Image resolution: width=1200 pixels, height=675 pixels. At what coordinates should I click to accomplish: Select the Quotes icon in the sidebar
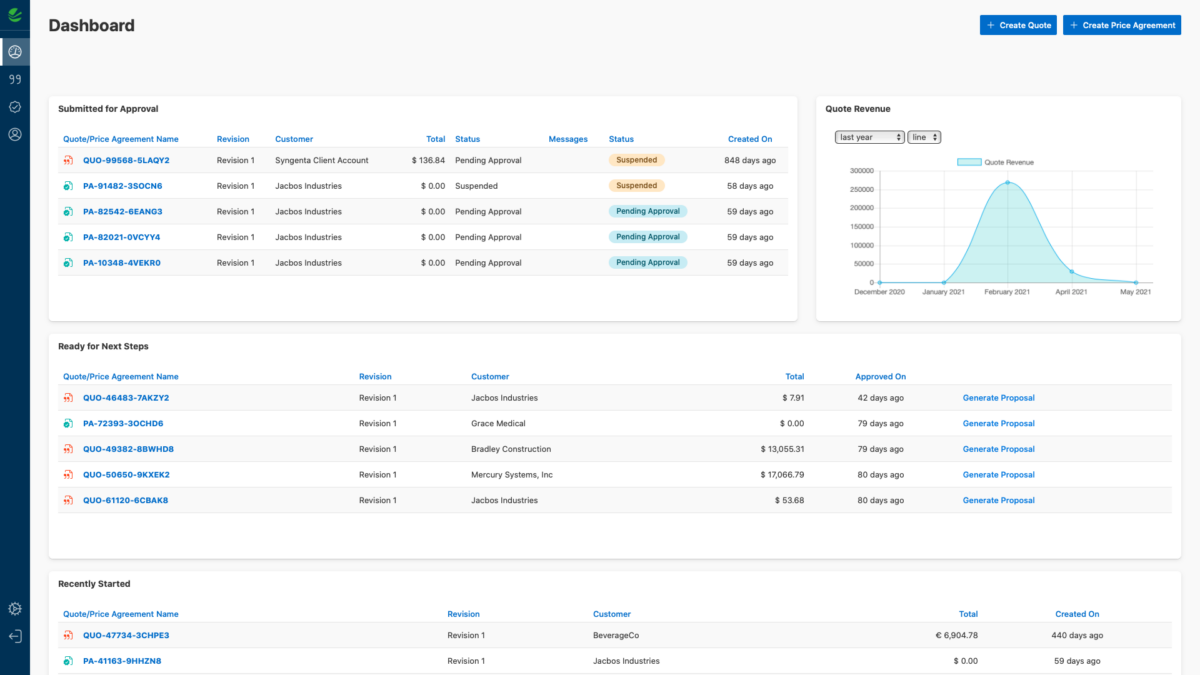(x=15, y=78)
